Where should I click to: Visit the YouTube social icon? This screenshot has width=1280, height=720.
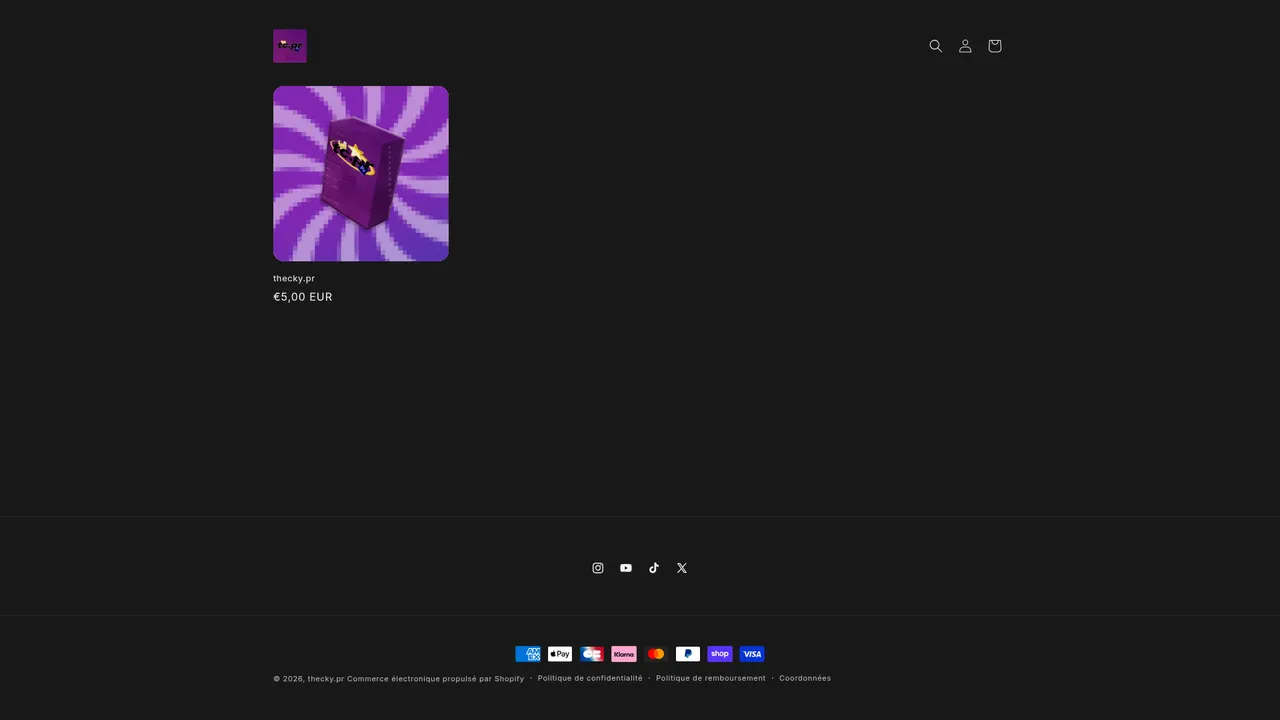point(626,568)
